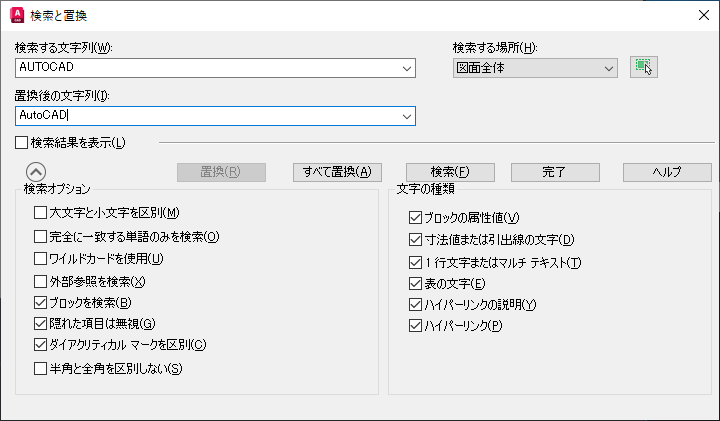
Task: Disable 隠れた項目は無視 checkbox
Action: click(x=41, y=323)
